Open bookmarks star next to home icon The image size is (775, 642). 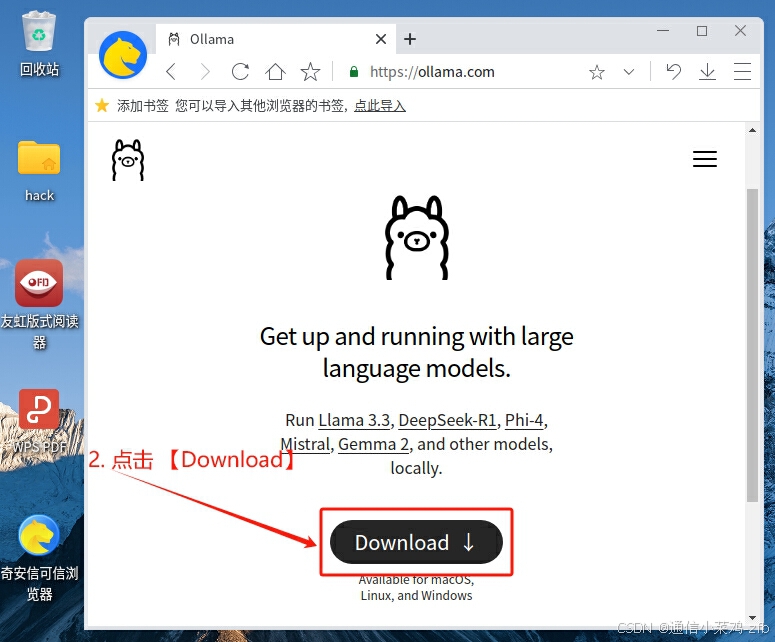point(310,72)
